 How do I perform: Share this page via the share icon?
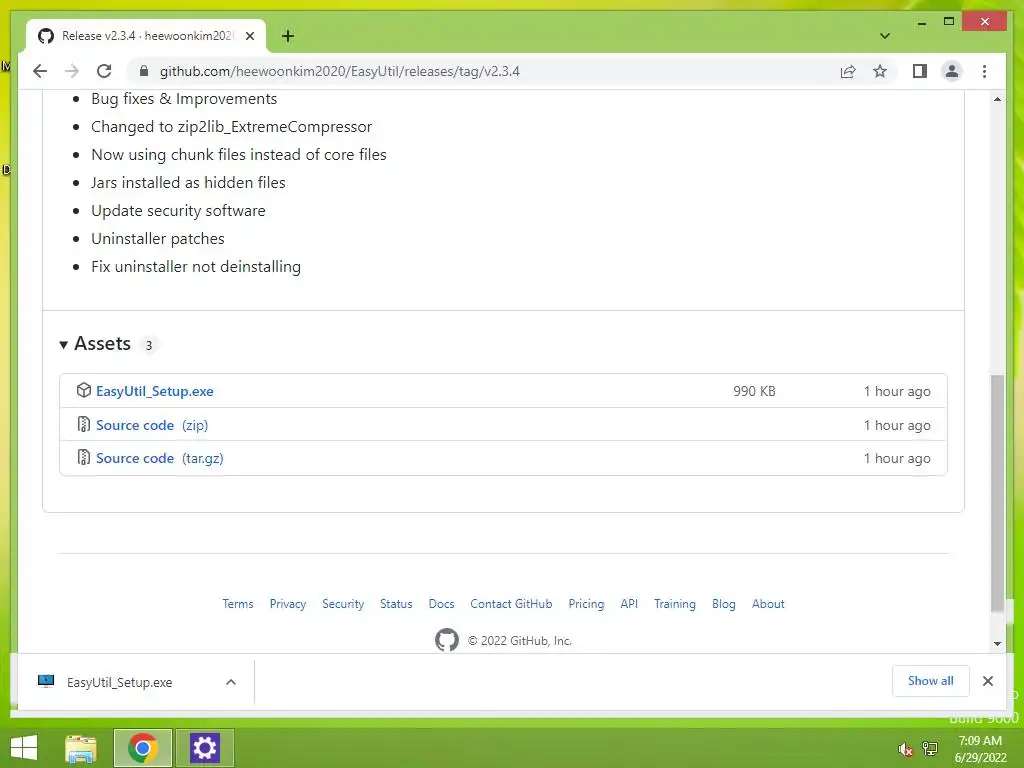tap(848, 71)
